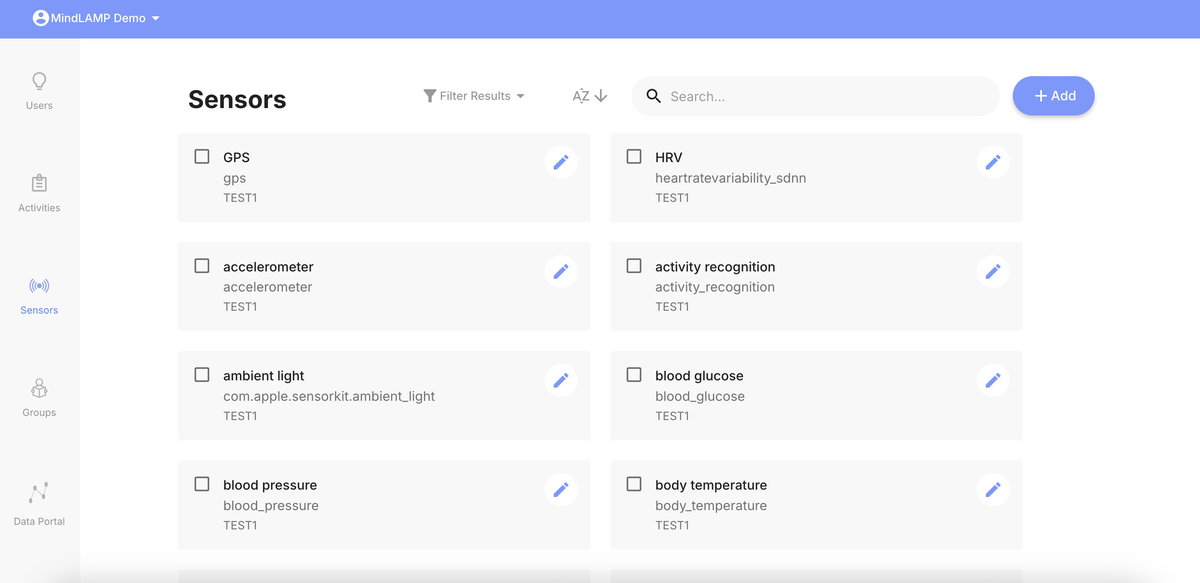This screenshot has height=583, width=1200.
Task: Click the edit pencil for GPS sensor
Action: [x=561, y=162]
